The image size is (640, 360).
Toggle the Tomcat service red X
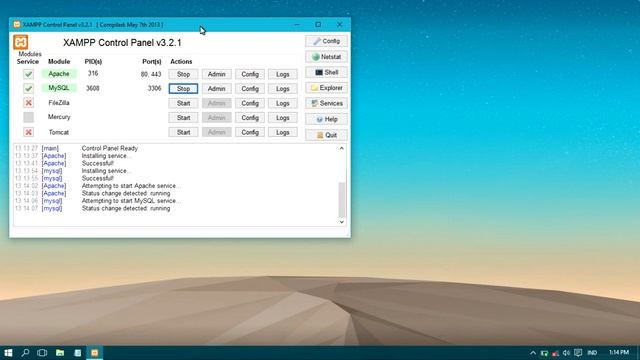click(x=28, y=132)
